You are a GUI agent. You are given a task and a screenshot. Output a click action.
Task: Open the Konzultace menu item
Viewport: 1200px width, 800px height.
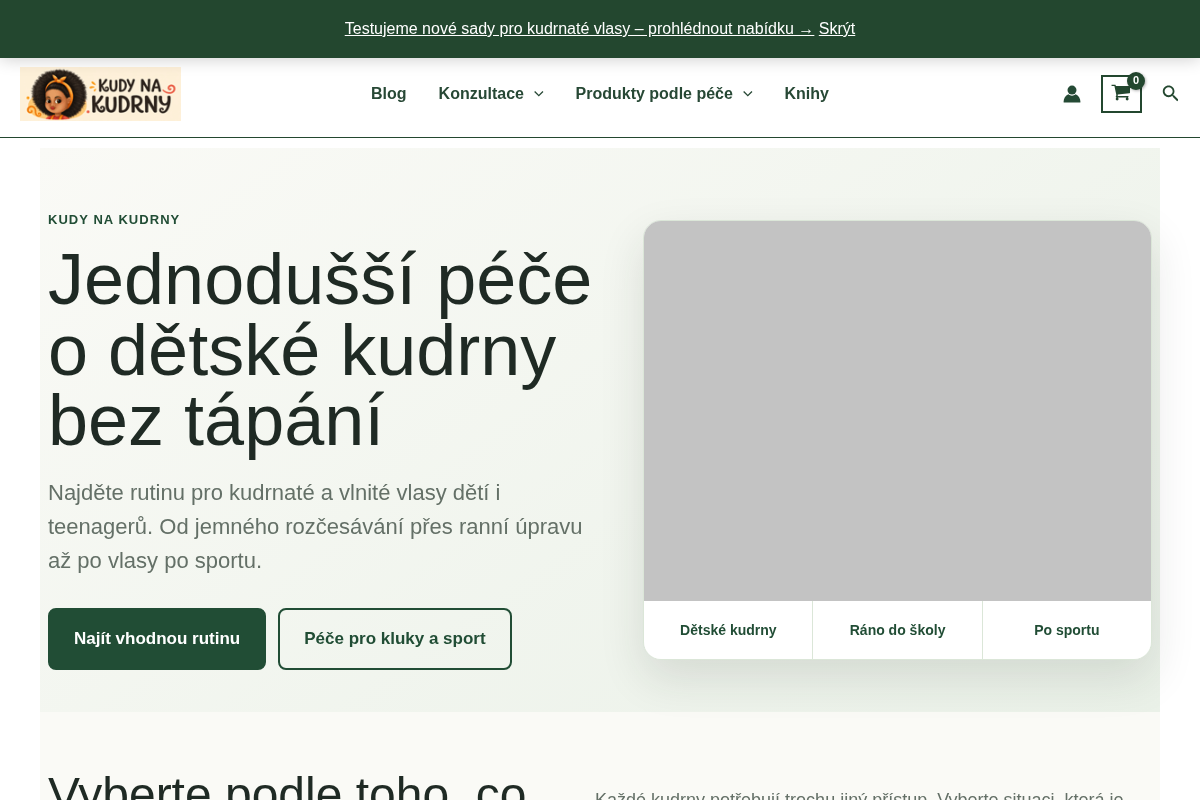481,94
